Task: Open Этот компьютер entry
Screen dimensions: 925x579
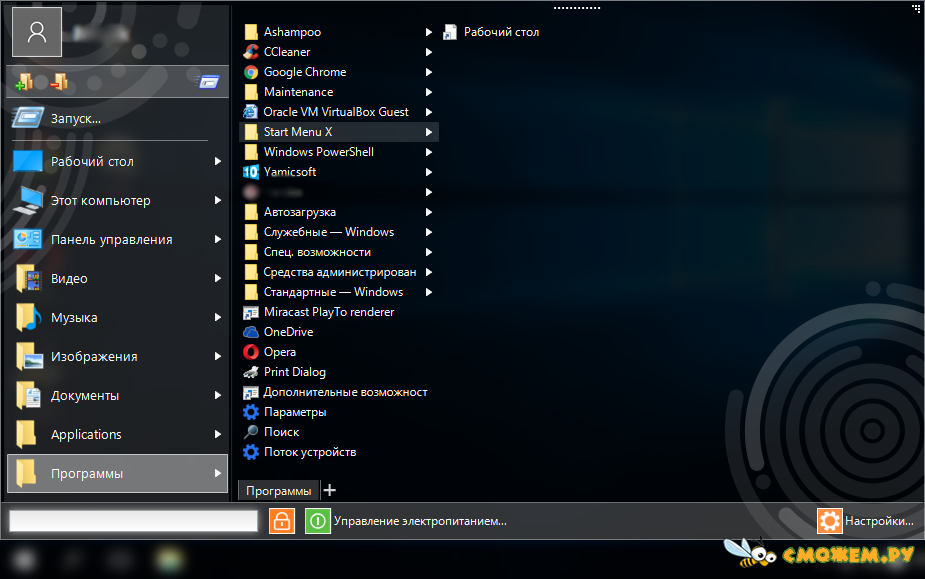Action: pyautogui.click(x=117, y=200)
